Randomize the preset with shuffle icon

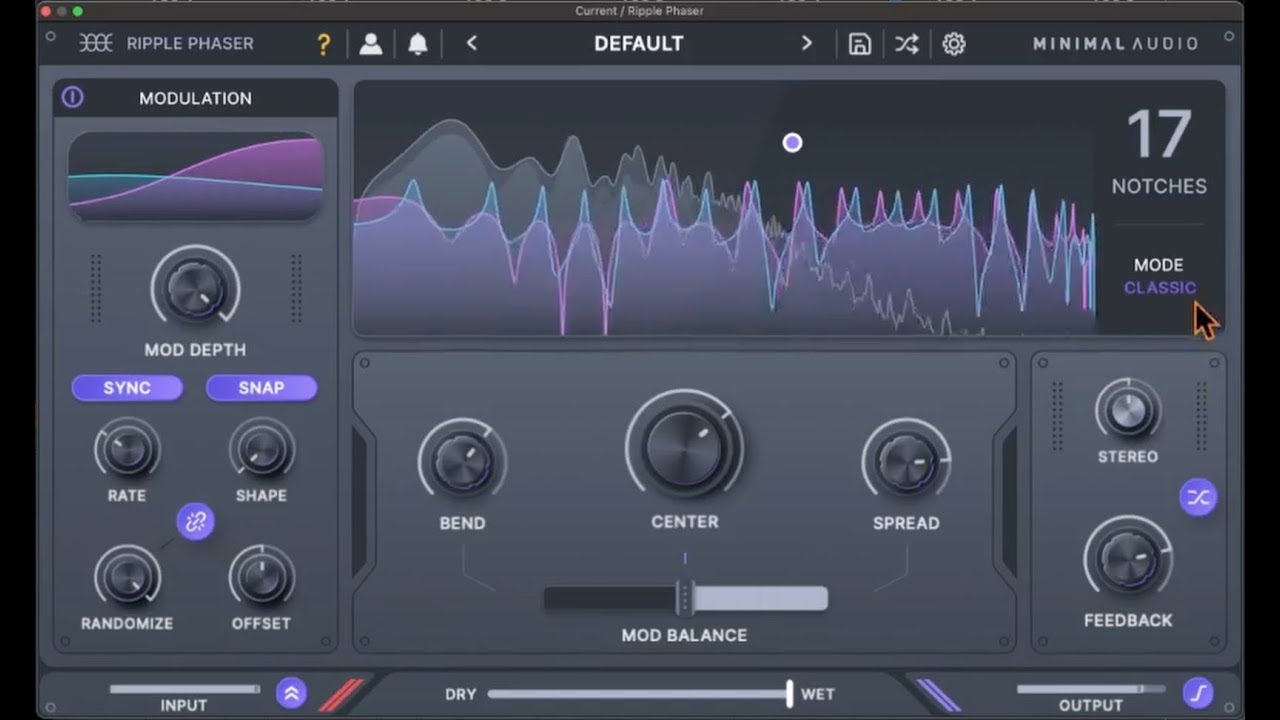click(x=907, y=44)
